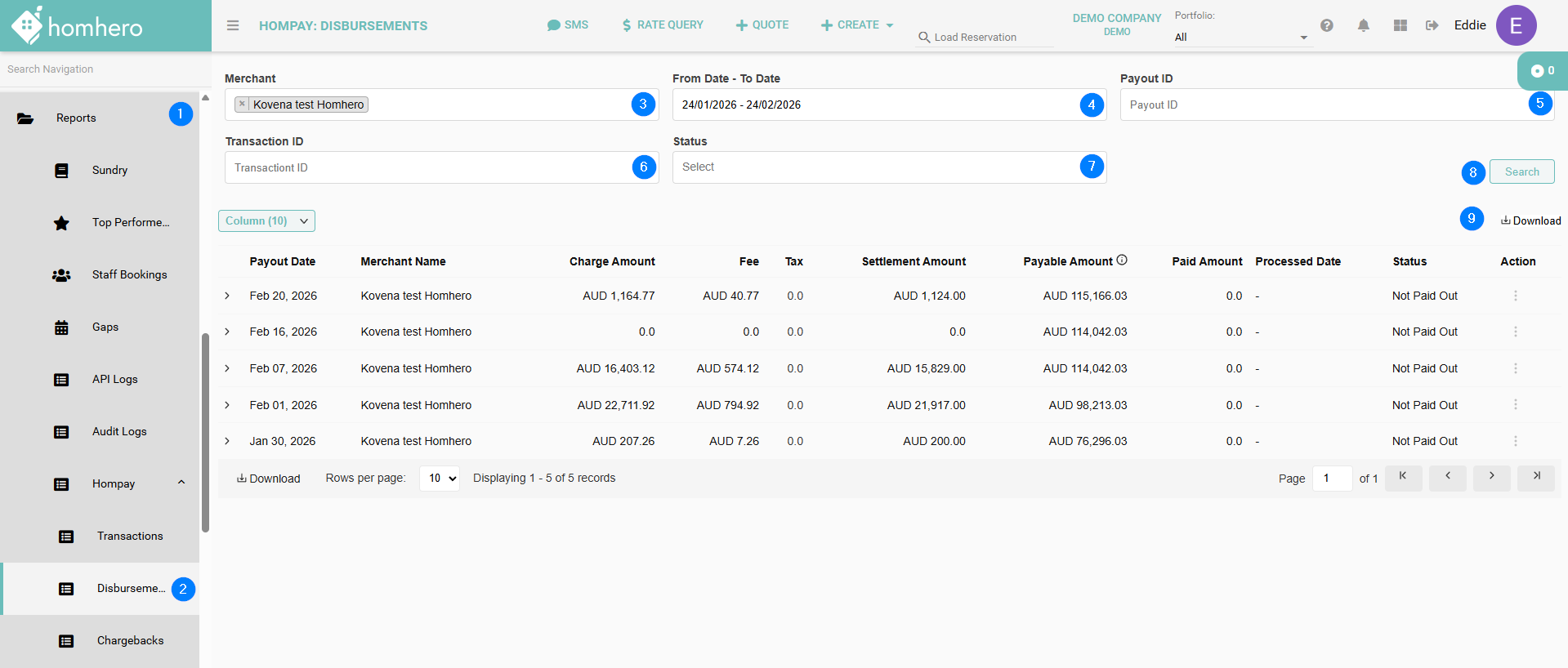Open action menu for Feb 20 row

coord(1515,296)
